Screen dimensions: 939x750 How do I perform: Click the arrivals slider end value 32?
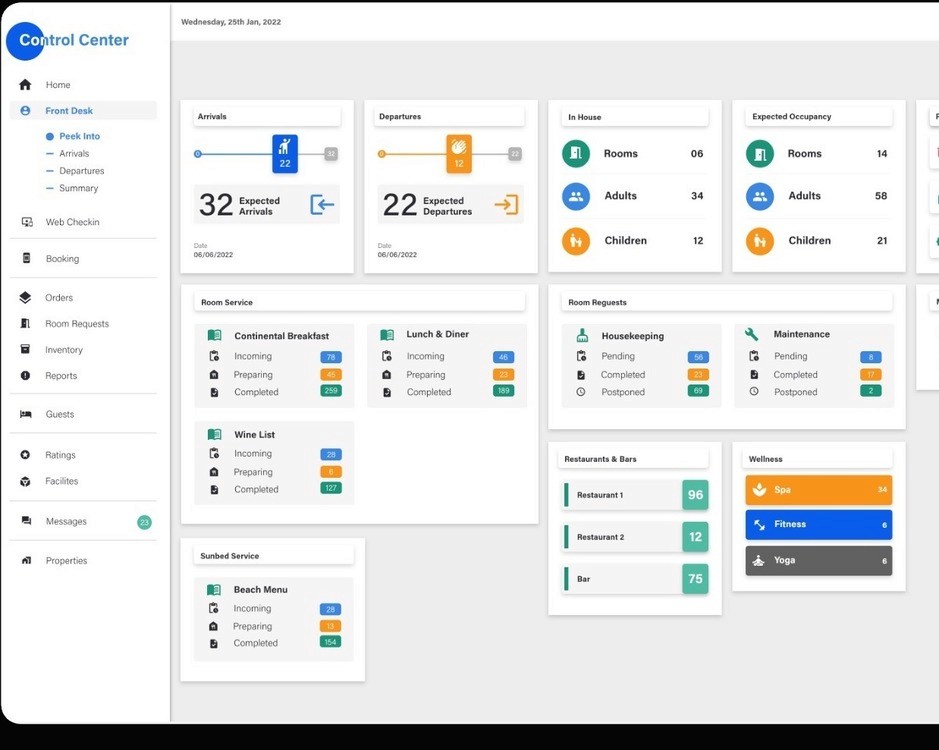pyautogui.click(x=331, y=154)
